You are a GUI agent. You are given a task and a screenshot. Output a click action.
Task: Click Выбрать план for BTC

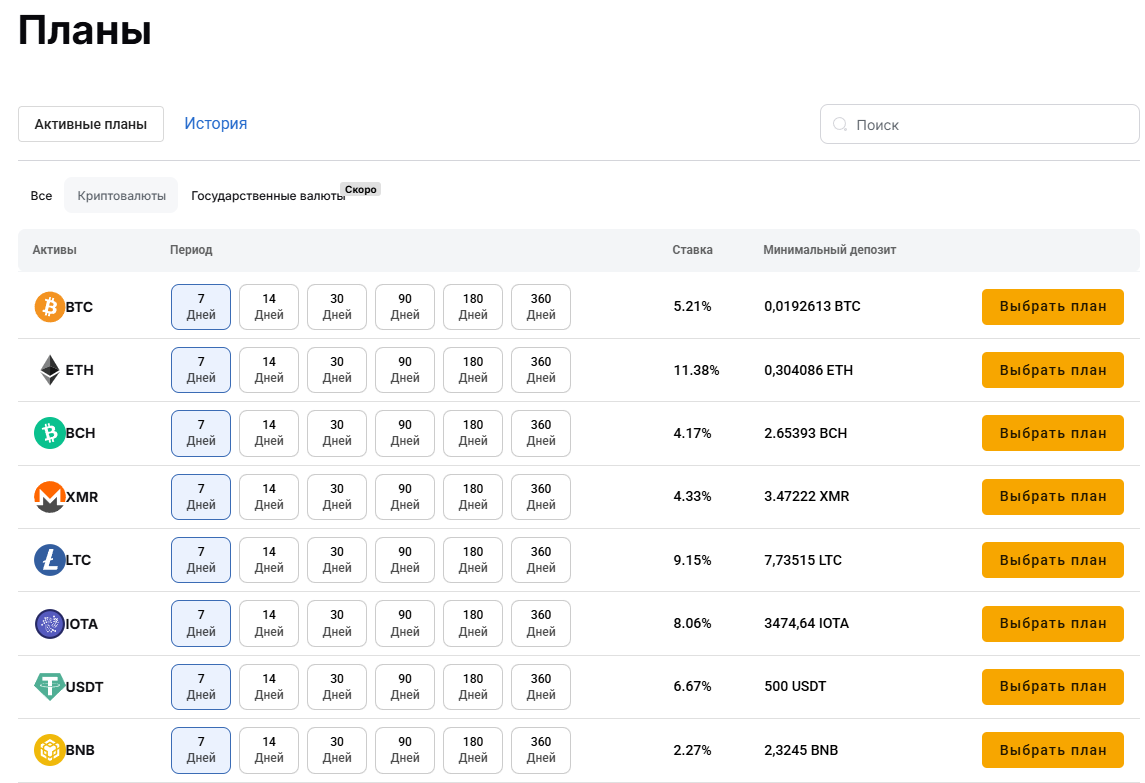1052,307
